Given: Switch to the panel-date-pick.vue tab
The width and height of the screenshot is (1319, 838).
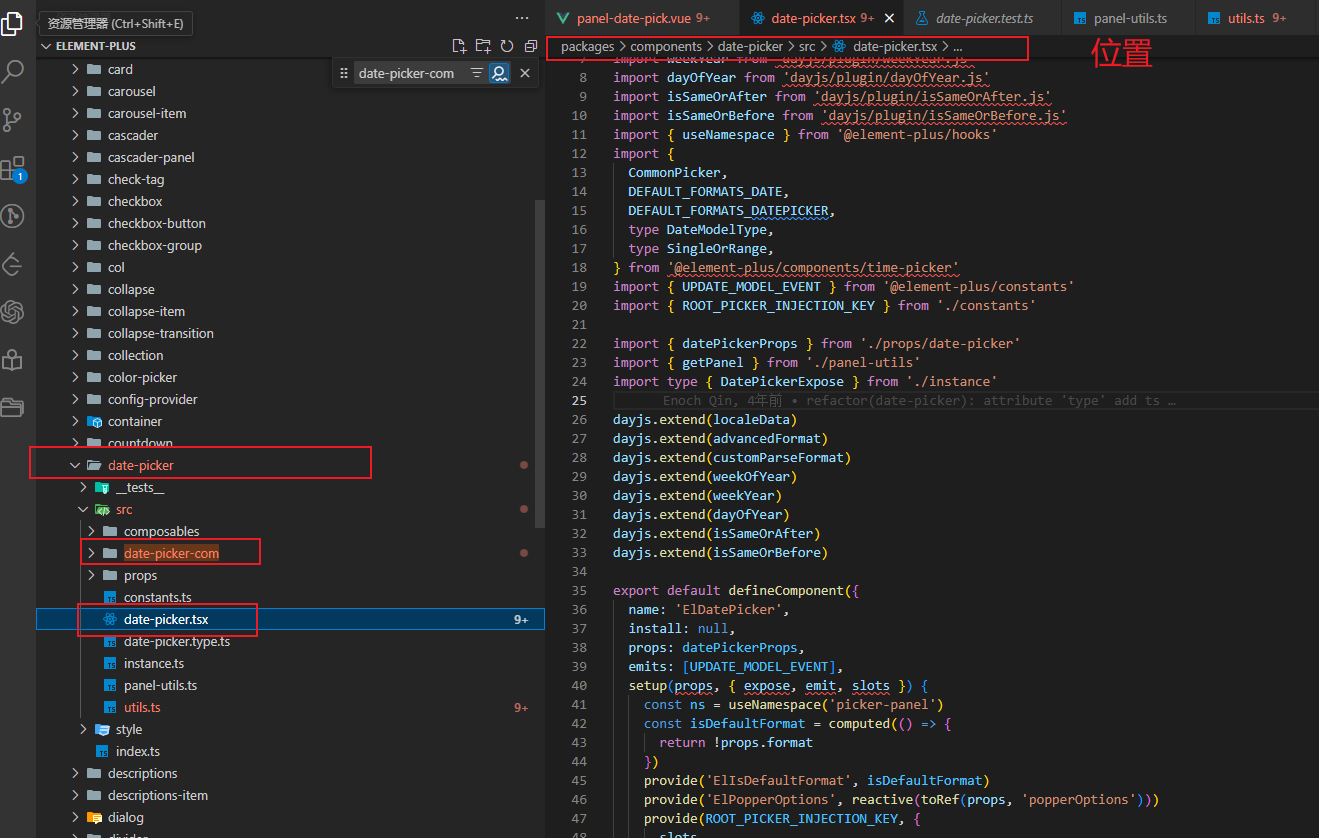Looking at the screenshot, I should [x=632, y=18].
